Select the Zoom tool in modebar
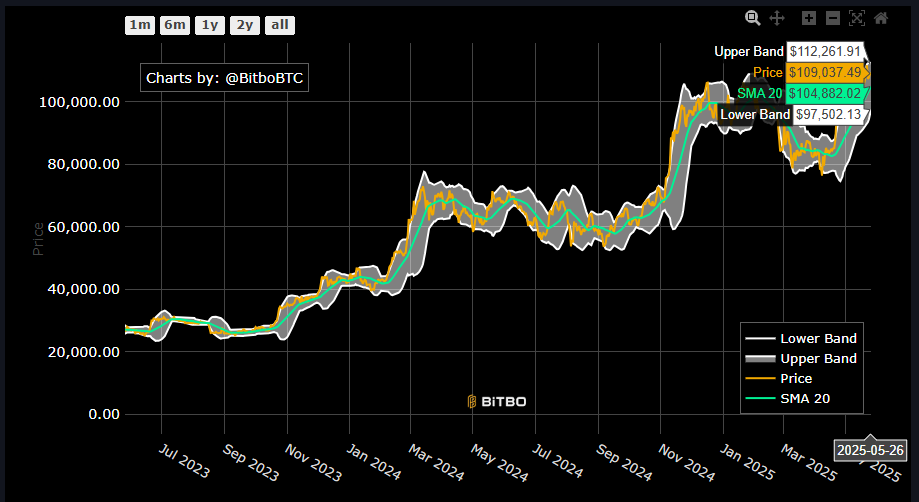Screen dimensions: 919x502 point(752,18)
